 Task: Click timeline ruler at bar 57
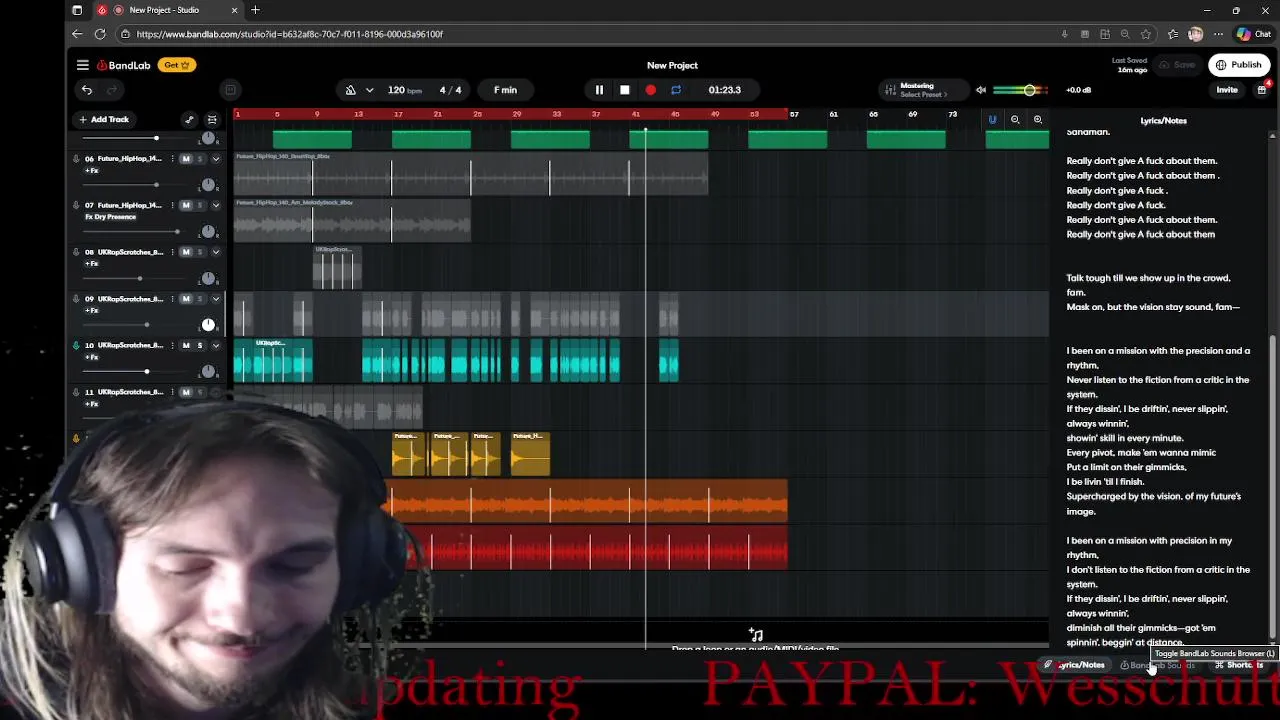[794, 114]
